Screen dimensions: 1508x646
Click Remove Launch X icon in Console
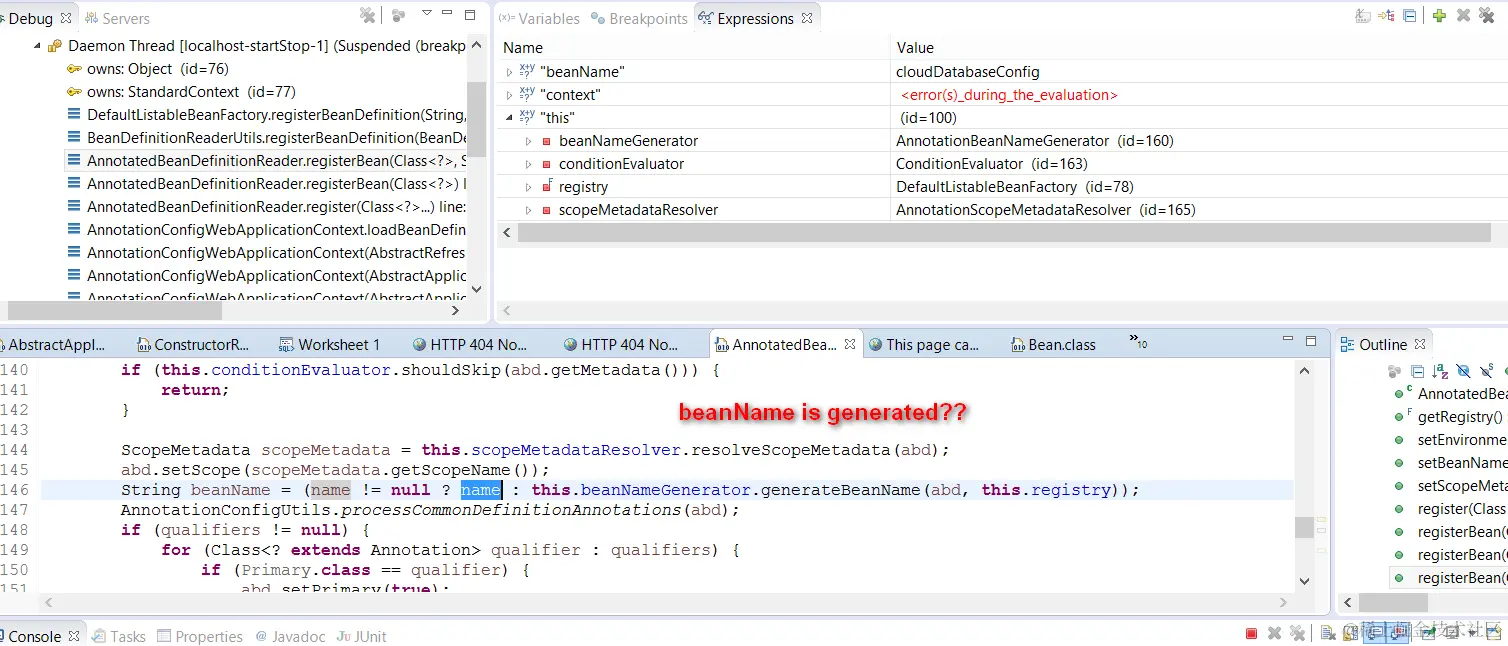pos(1274,633)
